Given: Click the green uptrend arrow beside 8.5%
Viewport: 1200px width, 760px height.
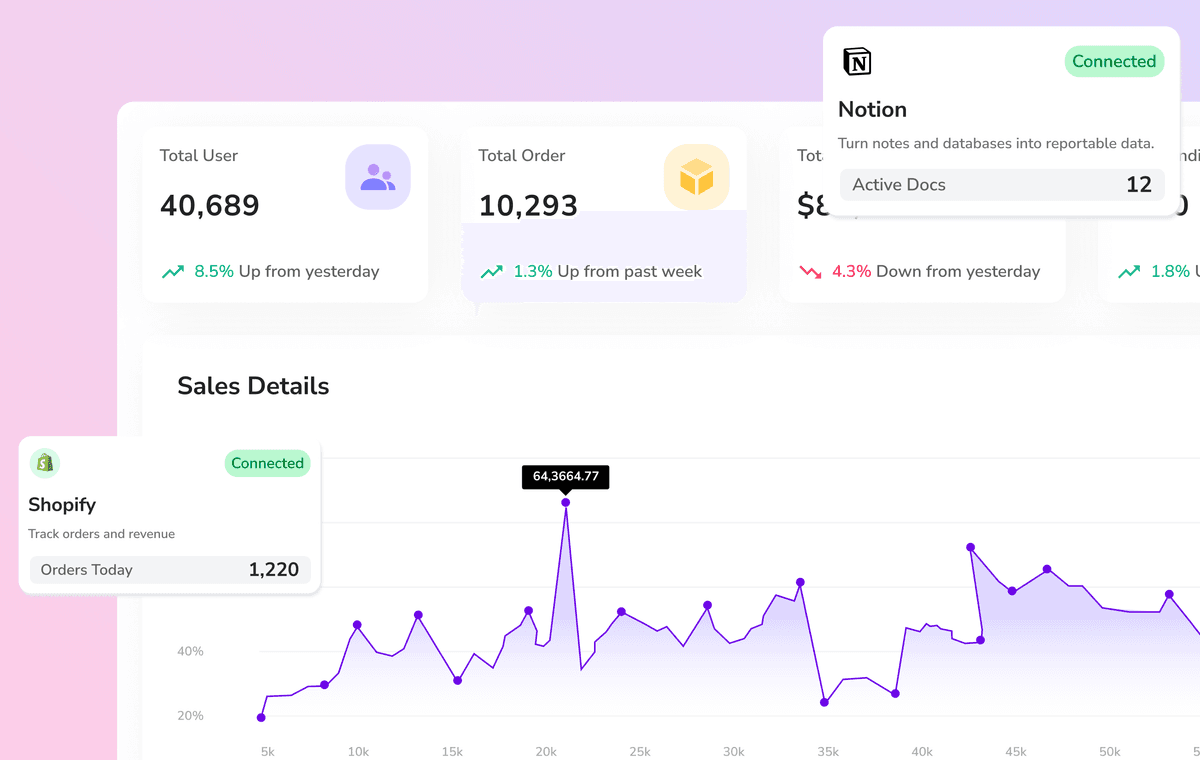Looking at the screenshot, I should coord(173,271).
